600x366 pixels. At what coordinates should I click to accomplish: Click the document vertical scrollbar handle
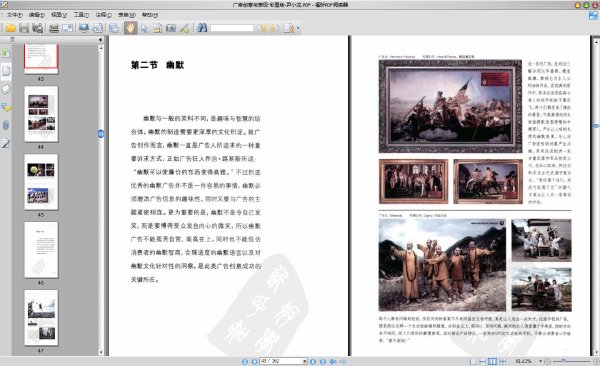(x=596, y=126)
